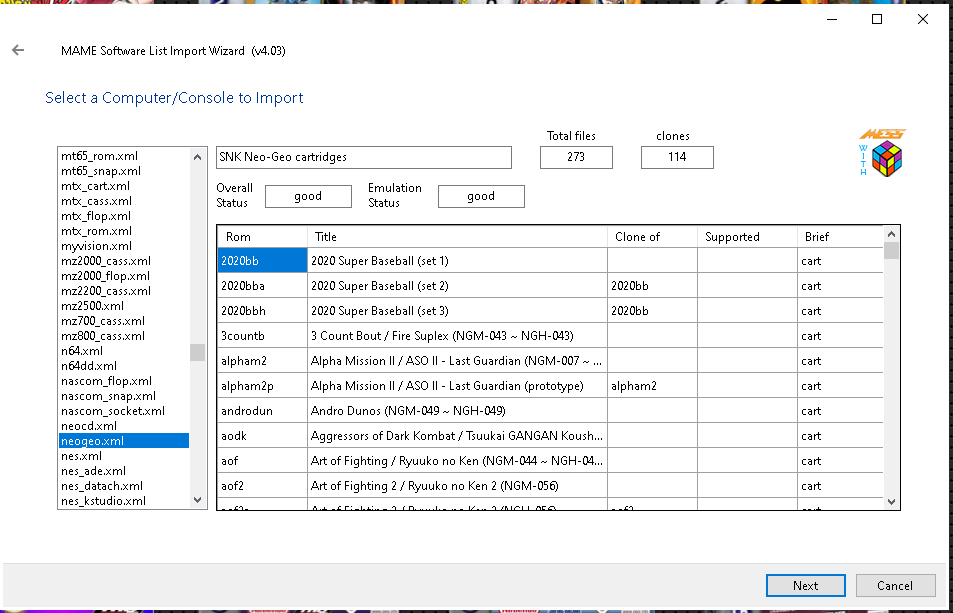Select mtx_cass.xml in the list
Image resolution: width=953 pixels, height=613 pixels.
pos(124,201)
